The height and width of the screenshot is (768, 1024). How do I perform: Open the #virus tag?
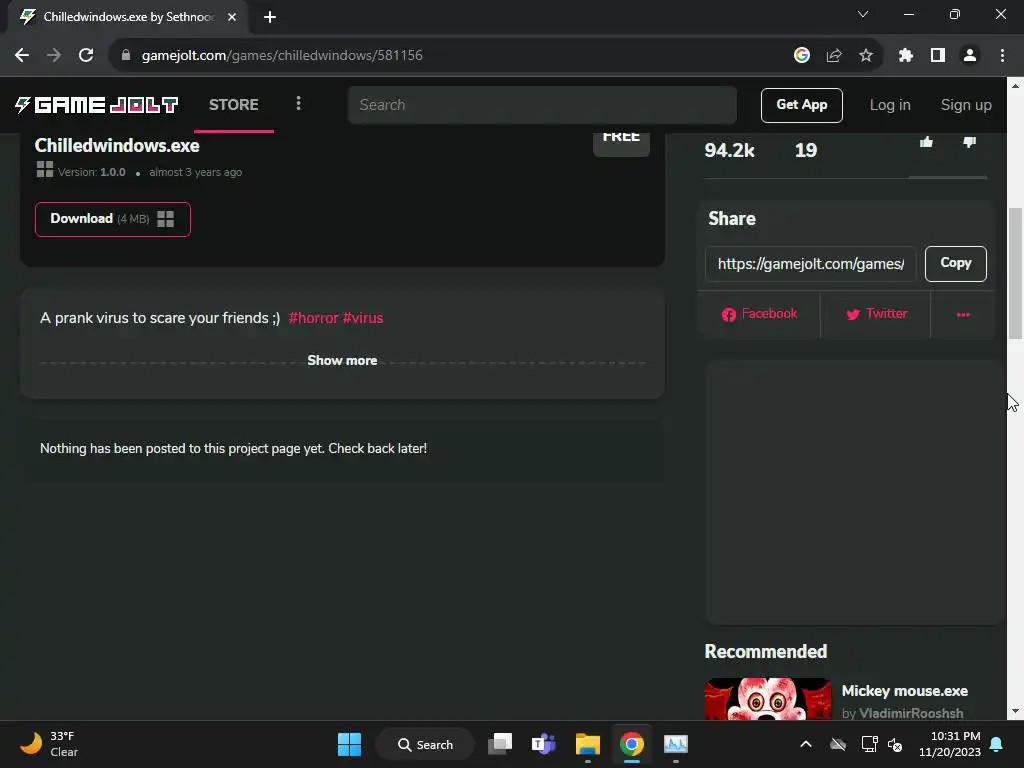[362, 318]
